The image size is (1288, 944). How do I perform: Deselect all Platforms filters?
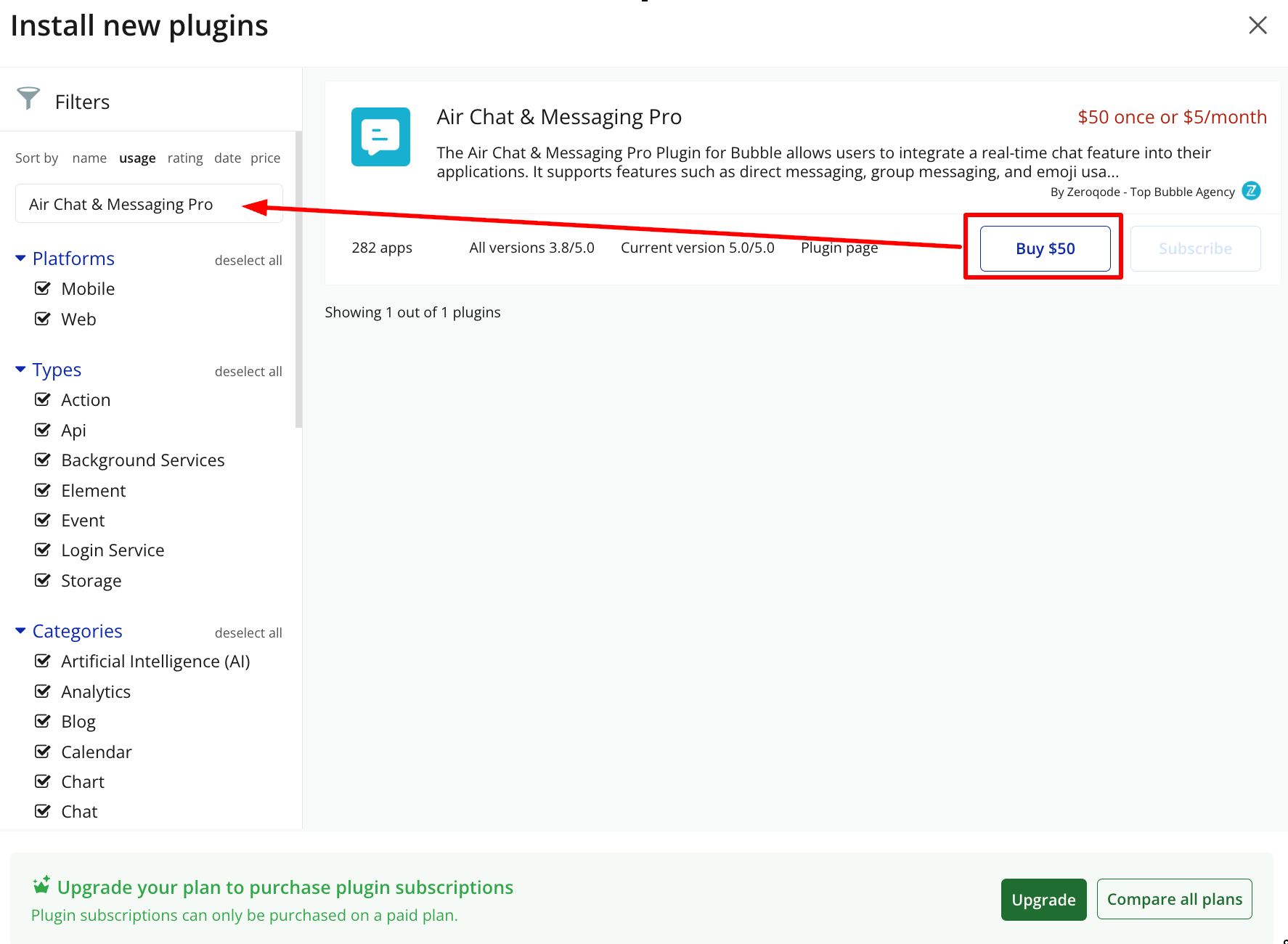point(248,260)
